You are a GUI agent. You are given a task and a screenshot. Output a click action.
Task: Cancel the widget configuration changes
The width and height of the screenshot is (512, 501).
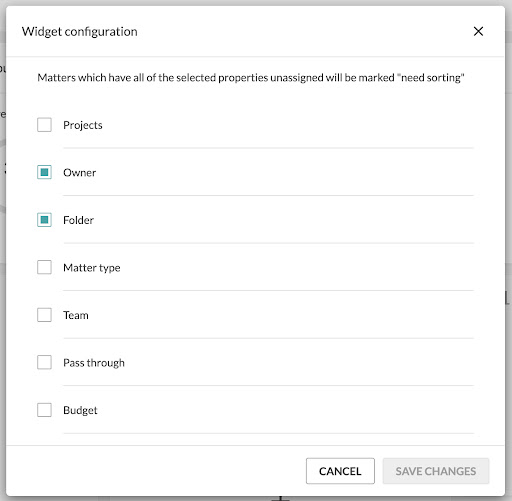coord(340,471)
